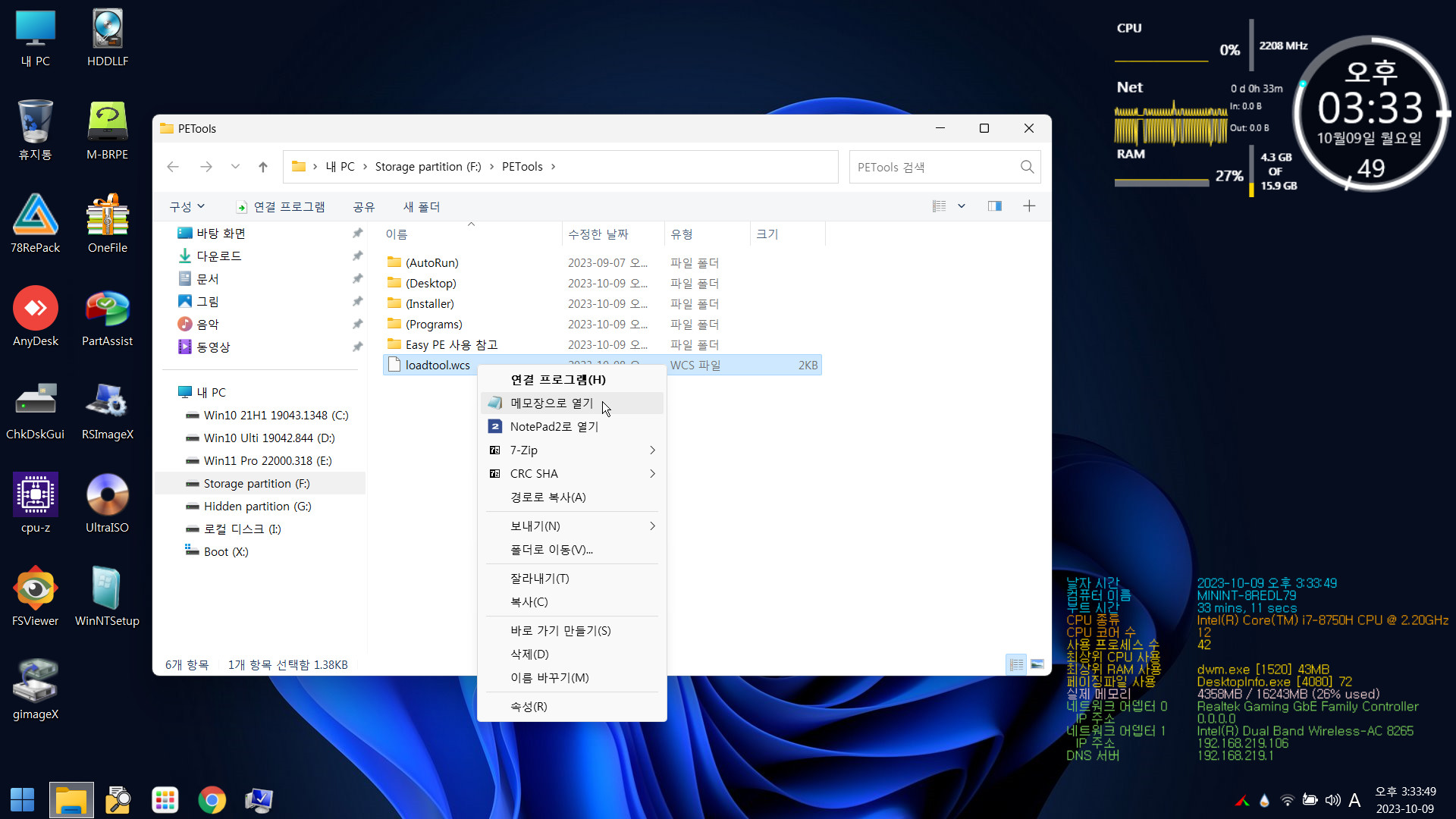The height and width of the screenshot is (819, 1456).
Task: Open Win10 21H1 19043.1348 (C:) drive
Action: coord(275,416)
